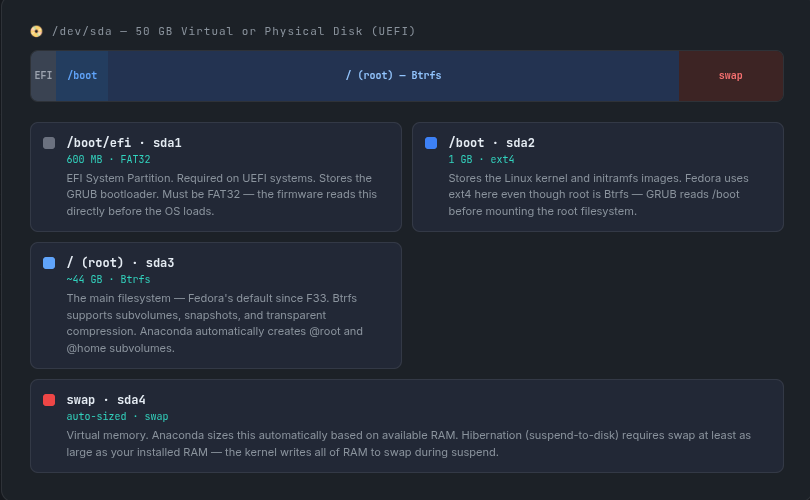Select the EFI segment in disk bar
The height and width of the screenshot is (500, 810).
point(43,76)
